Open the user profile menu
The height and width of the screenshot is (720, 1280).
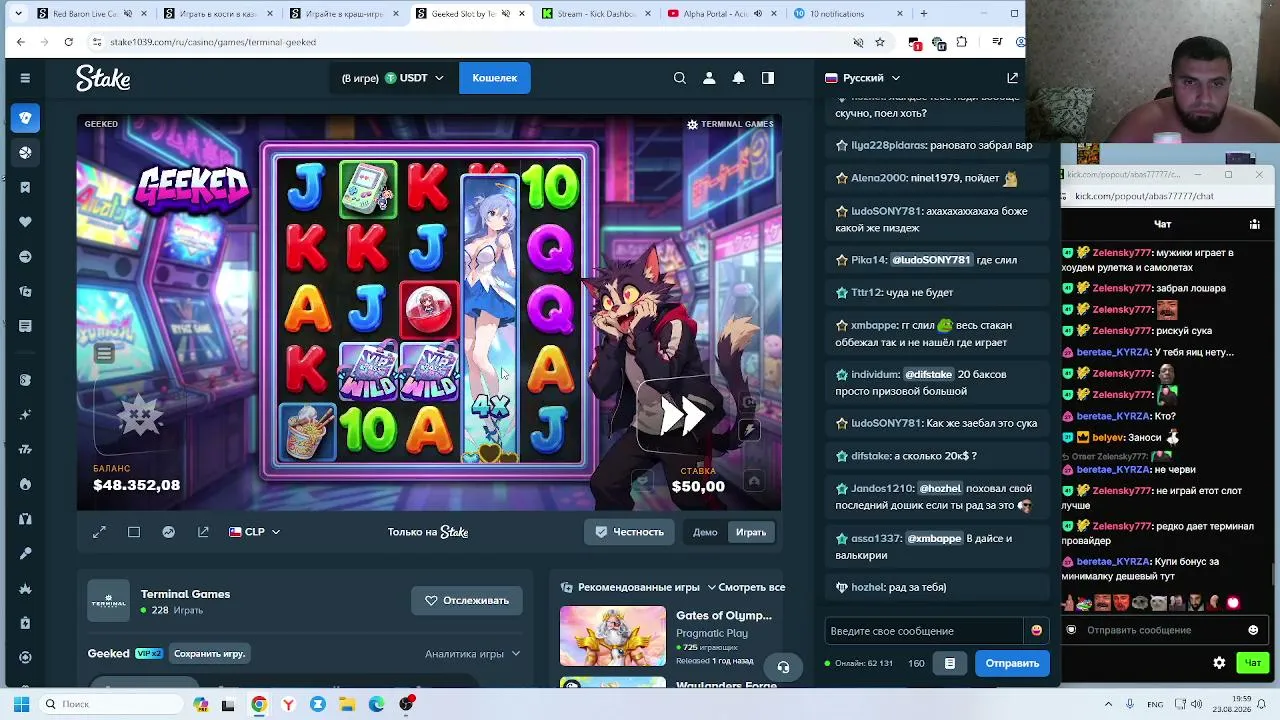(709, 78)
